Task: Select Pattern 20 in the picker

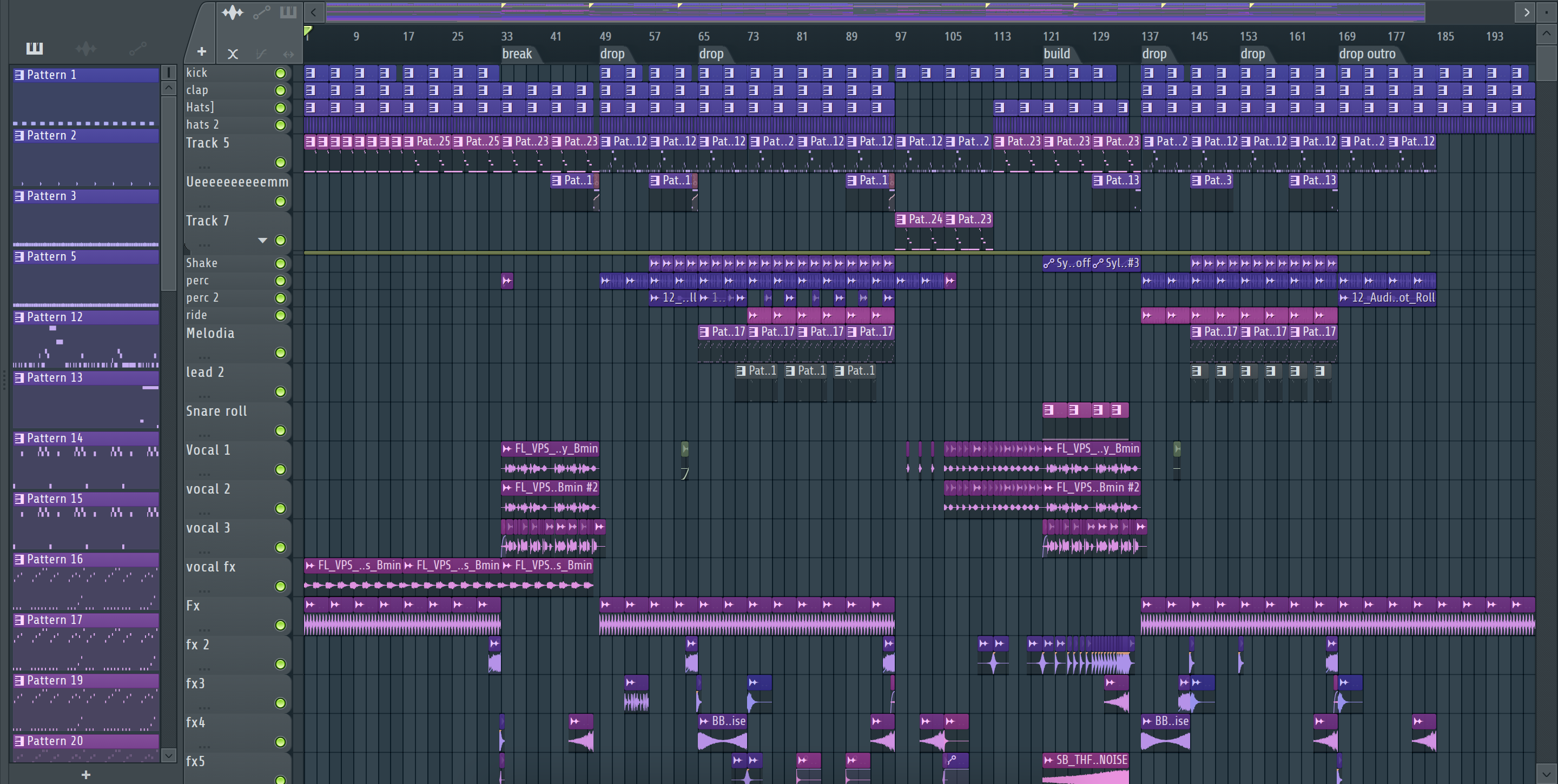Action: pos(86,741)
